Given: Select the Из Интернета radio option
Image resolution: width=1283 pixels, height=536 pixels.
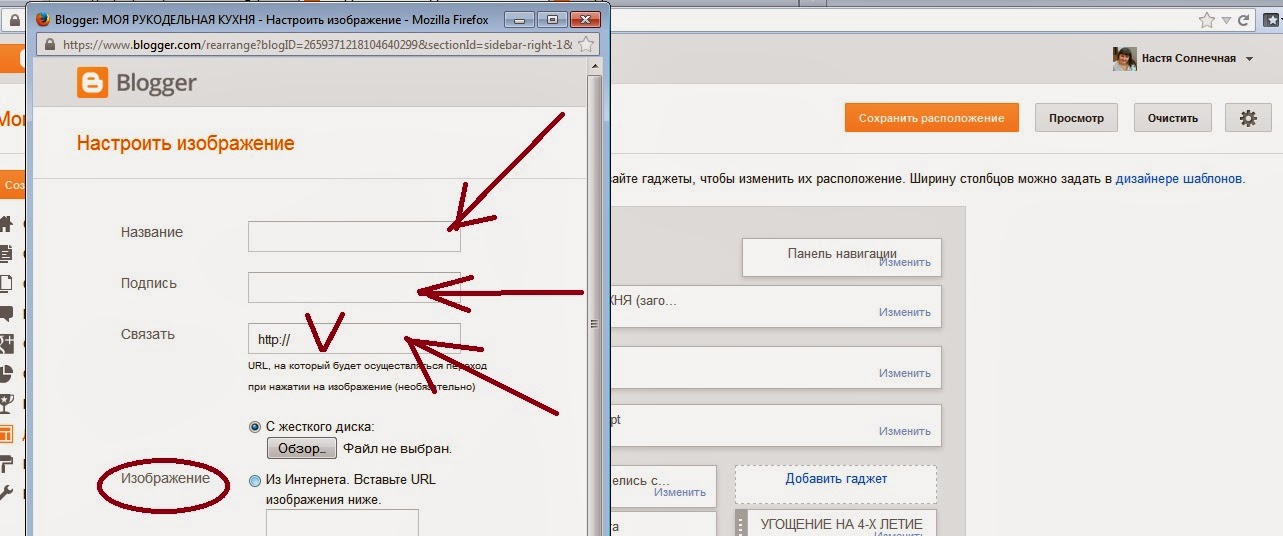Looking at the screenshot, I should [254, 481].
